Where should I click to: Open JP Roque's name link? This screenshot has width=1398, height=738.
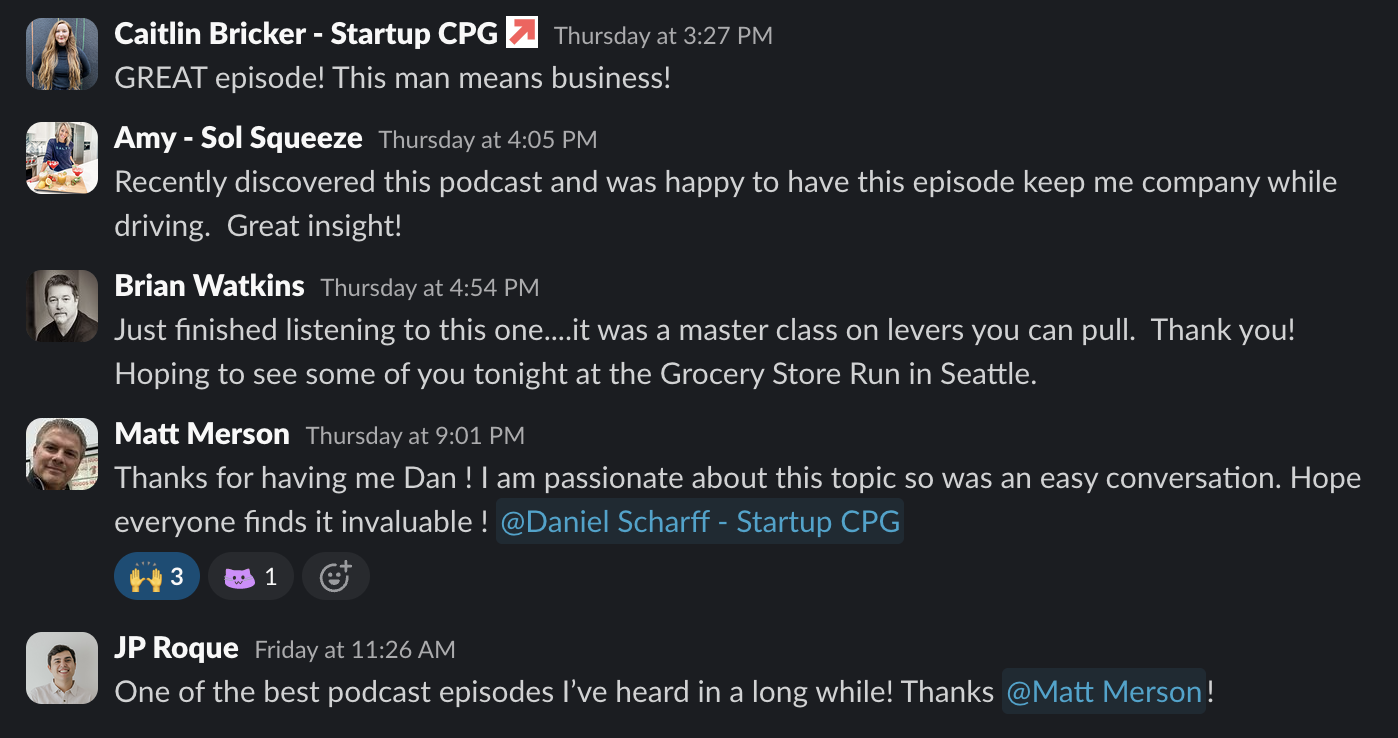click(x=176, y=648)
